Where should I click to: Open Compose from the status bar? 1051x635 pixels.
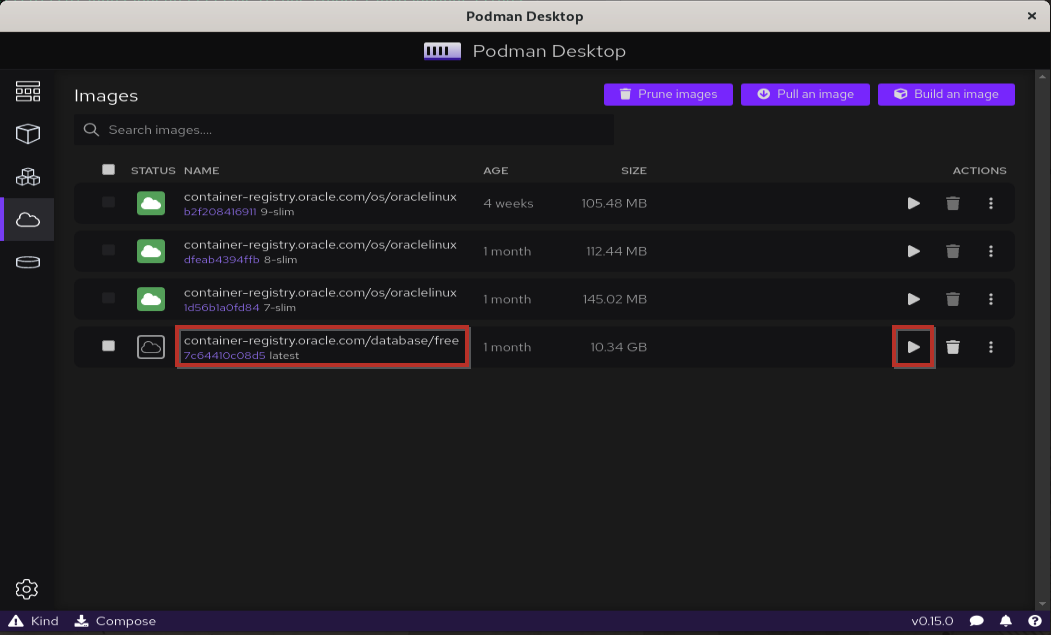pos(115,621)
